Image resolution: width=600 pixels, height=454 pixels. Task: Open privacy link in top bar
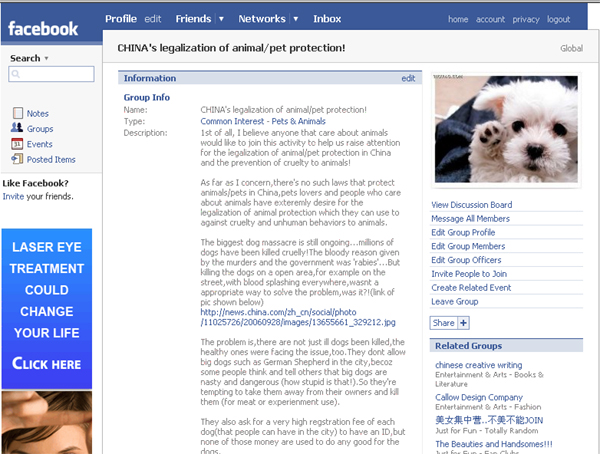click(526, 19)
